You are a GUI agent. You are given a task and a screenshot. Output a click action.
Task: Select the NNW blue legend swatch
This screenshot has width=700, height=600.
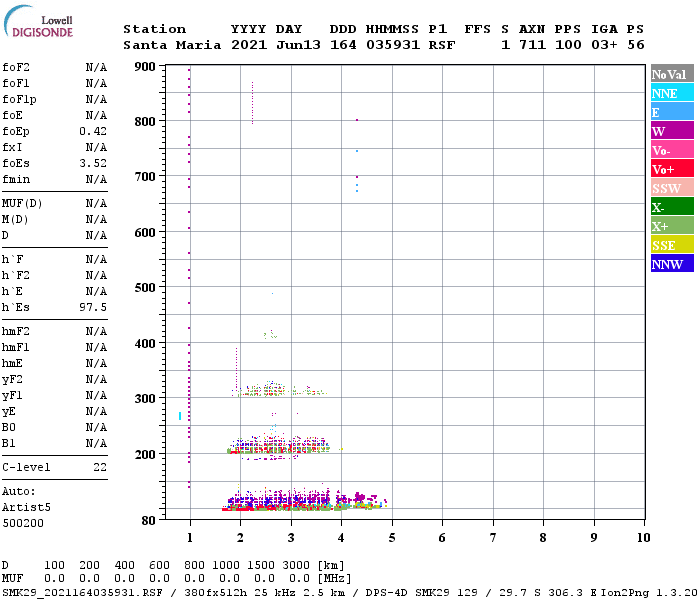pyautogui.click(x=672, y=264)
